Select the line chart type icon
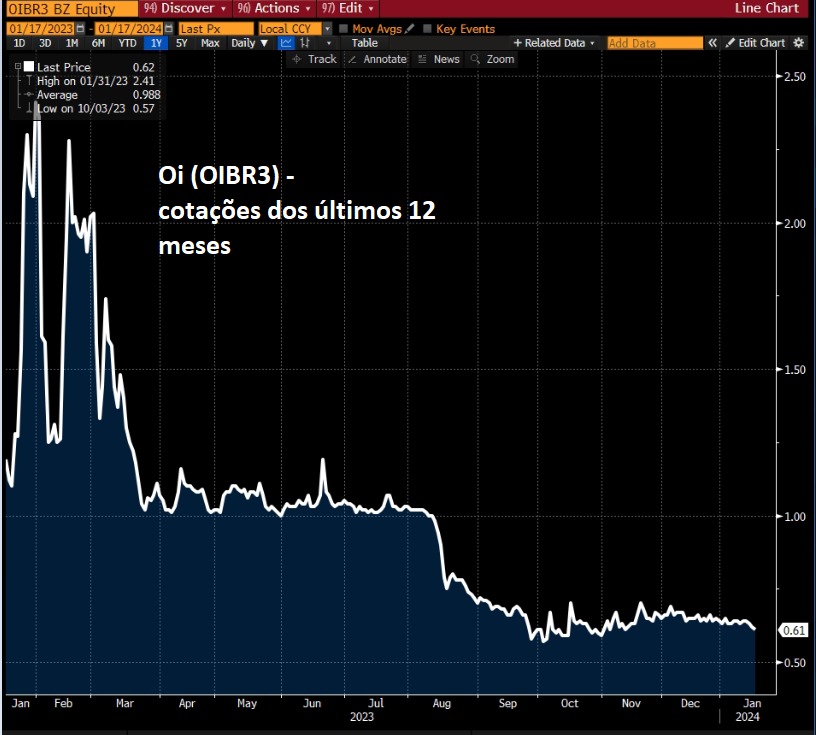 (286, 43)
